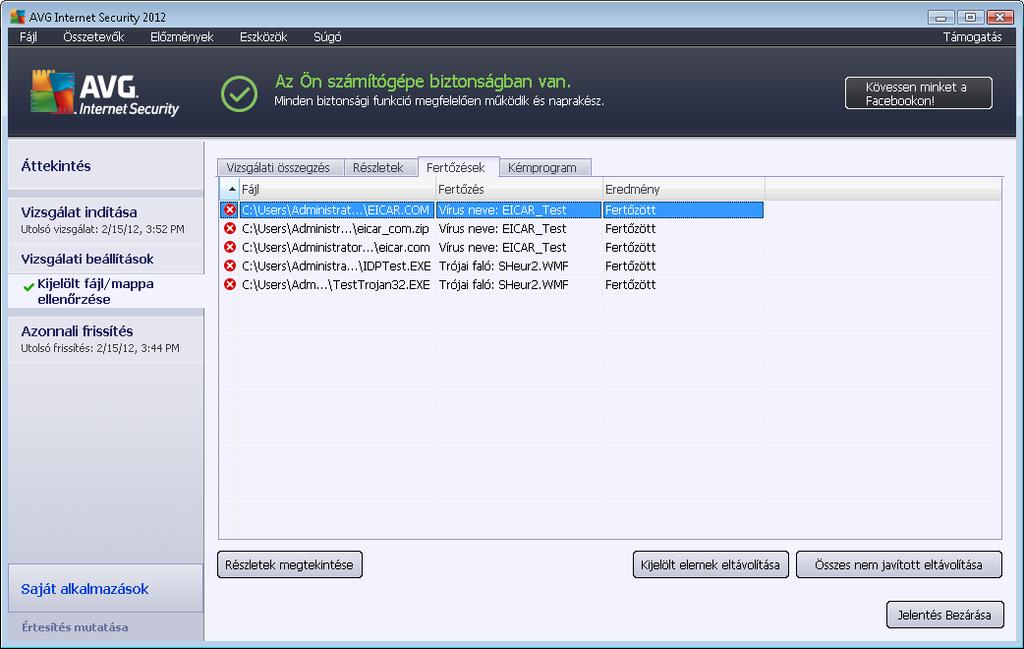1024x649 pixels.
Task: Click the Kövessen minket a Facebookon button
Action: (918, 93)
